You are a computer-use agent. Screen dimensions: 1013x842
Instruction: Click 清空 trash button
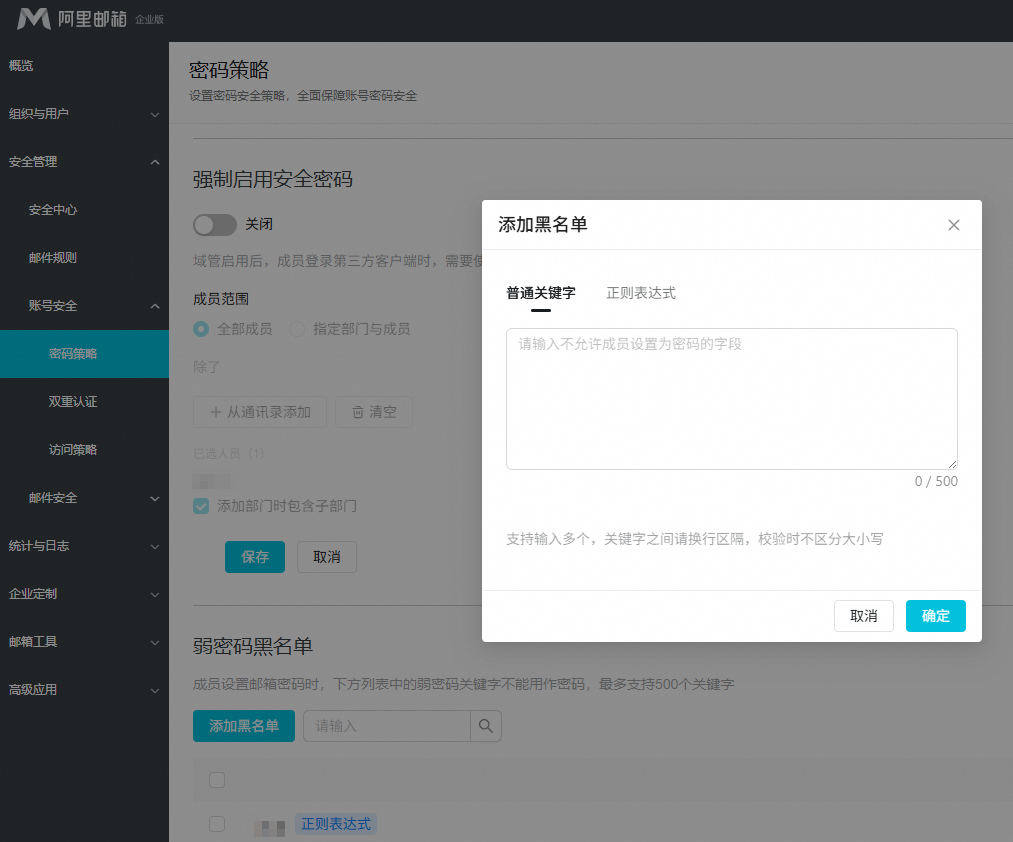pyautogui.click(x=373, y=412)
